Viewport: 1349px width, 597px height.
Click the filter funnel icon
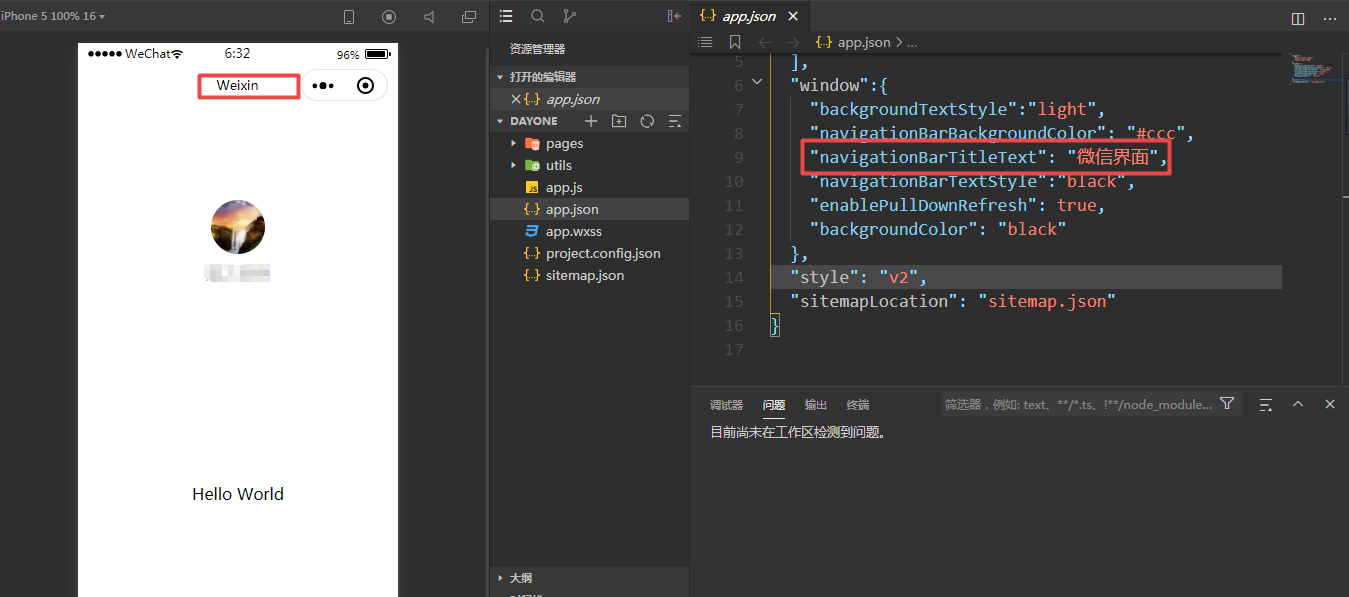[1228, 404]
